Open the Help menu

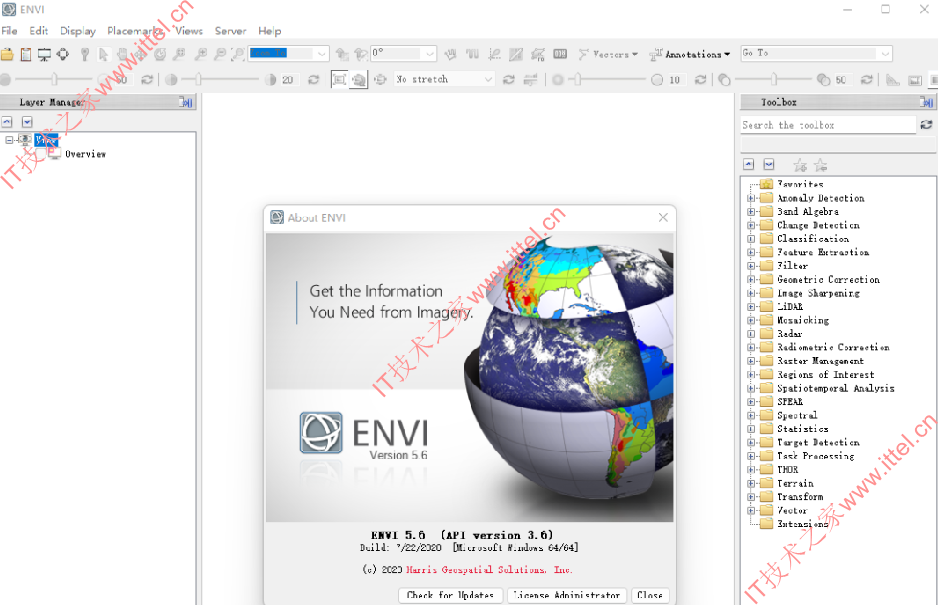point(269,31)
